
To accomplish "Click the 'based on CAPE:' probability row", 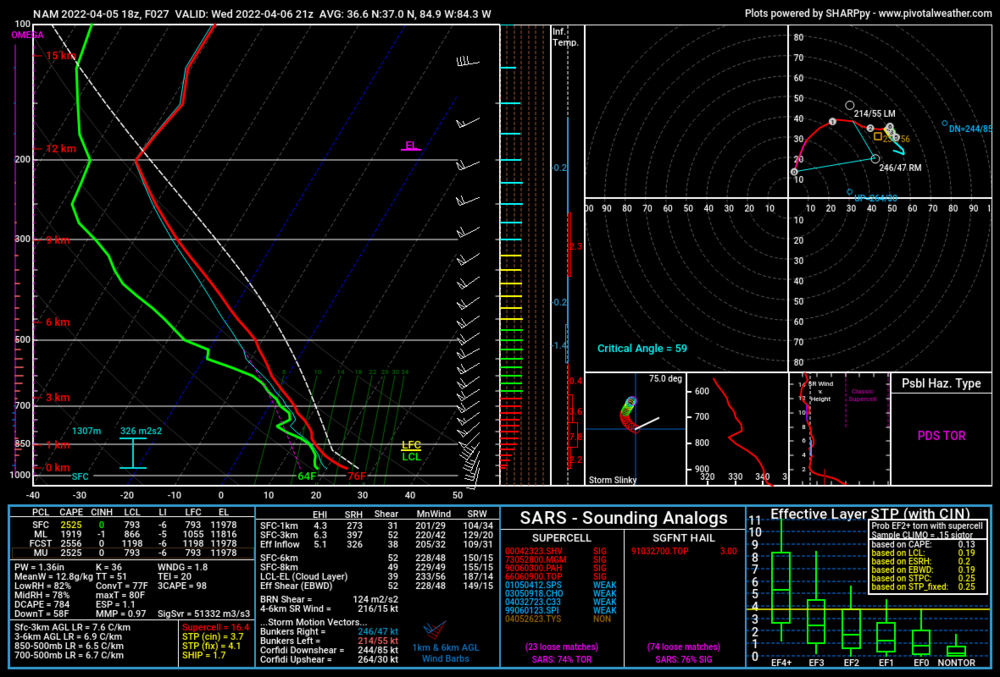I will pyautogui.click(x=923, y=544).
